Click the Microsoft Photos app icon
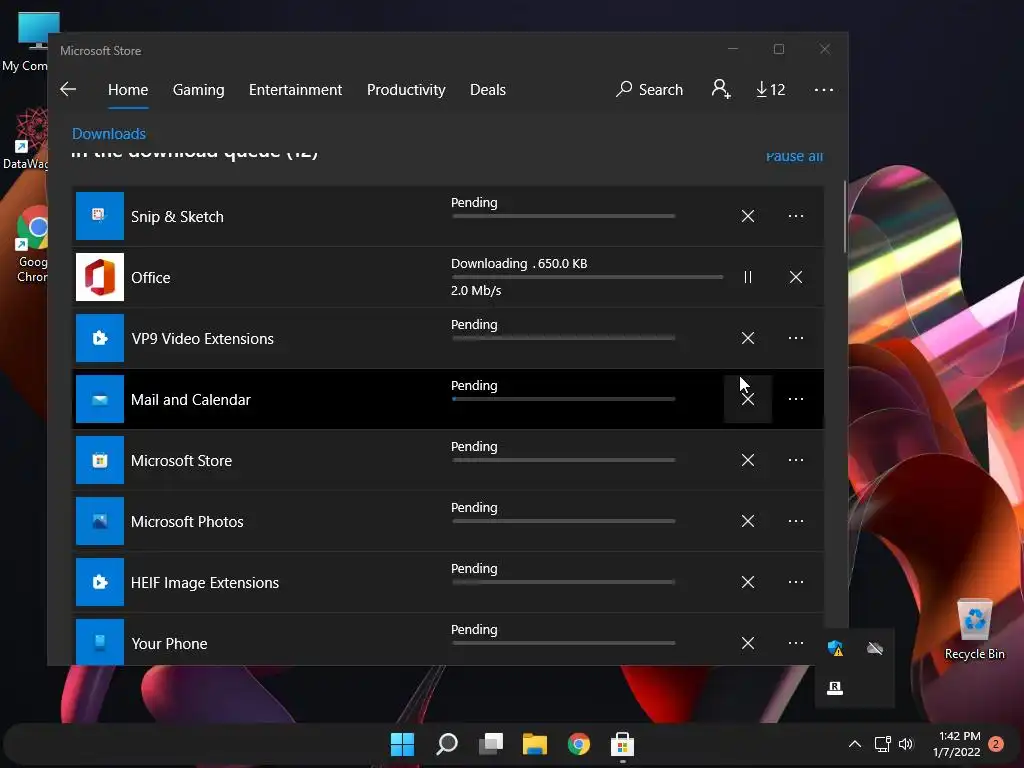This screenshot has width=1024, height=768. 100,521
